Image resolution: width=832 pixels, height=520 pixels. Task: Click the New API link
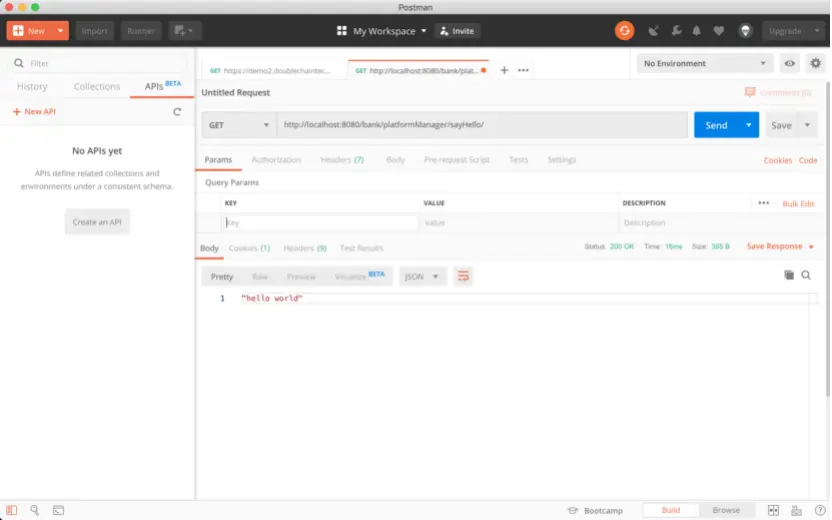pos(34,112)
